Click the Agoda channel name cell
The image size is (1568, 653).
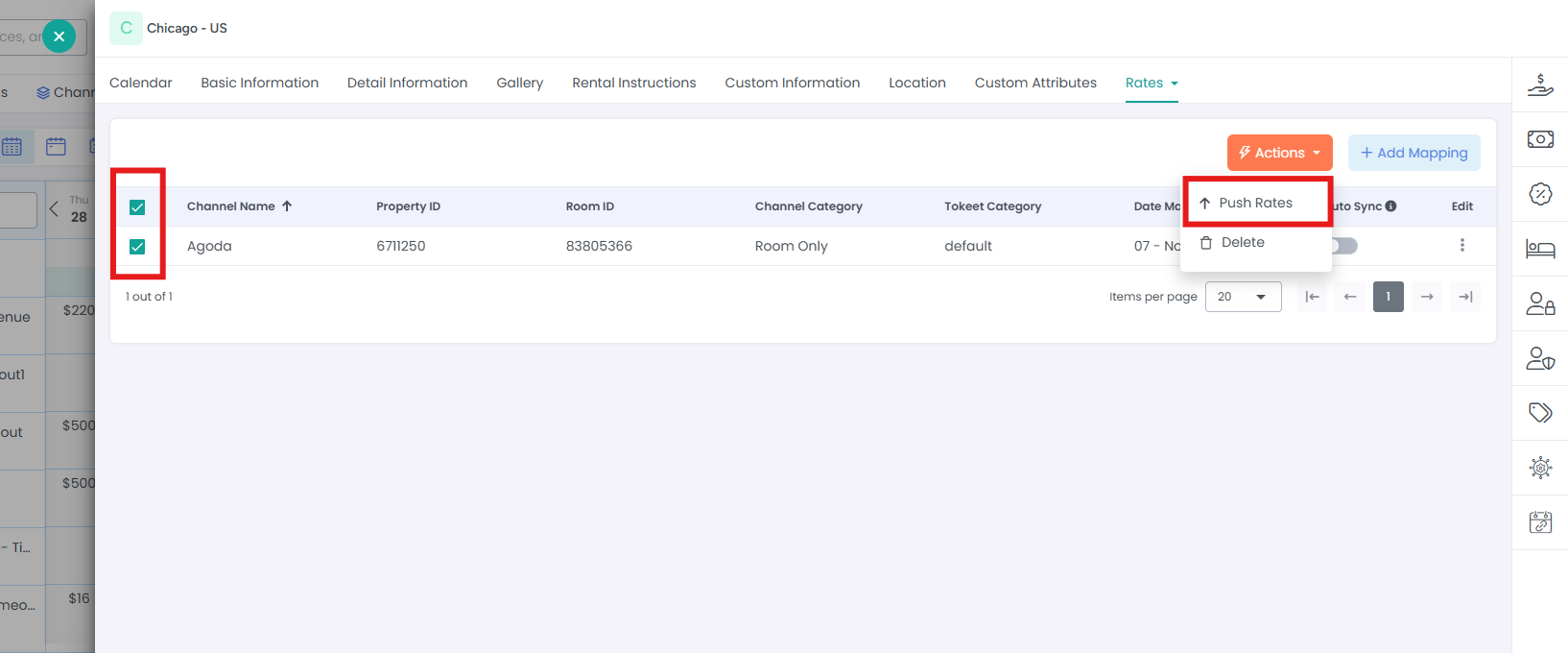(x=209, y=246)
